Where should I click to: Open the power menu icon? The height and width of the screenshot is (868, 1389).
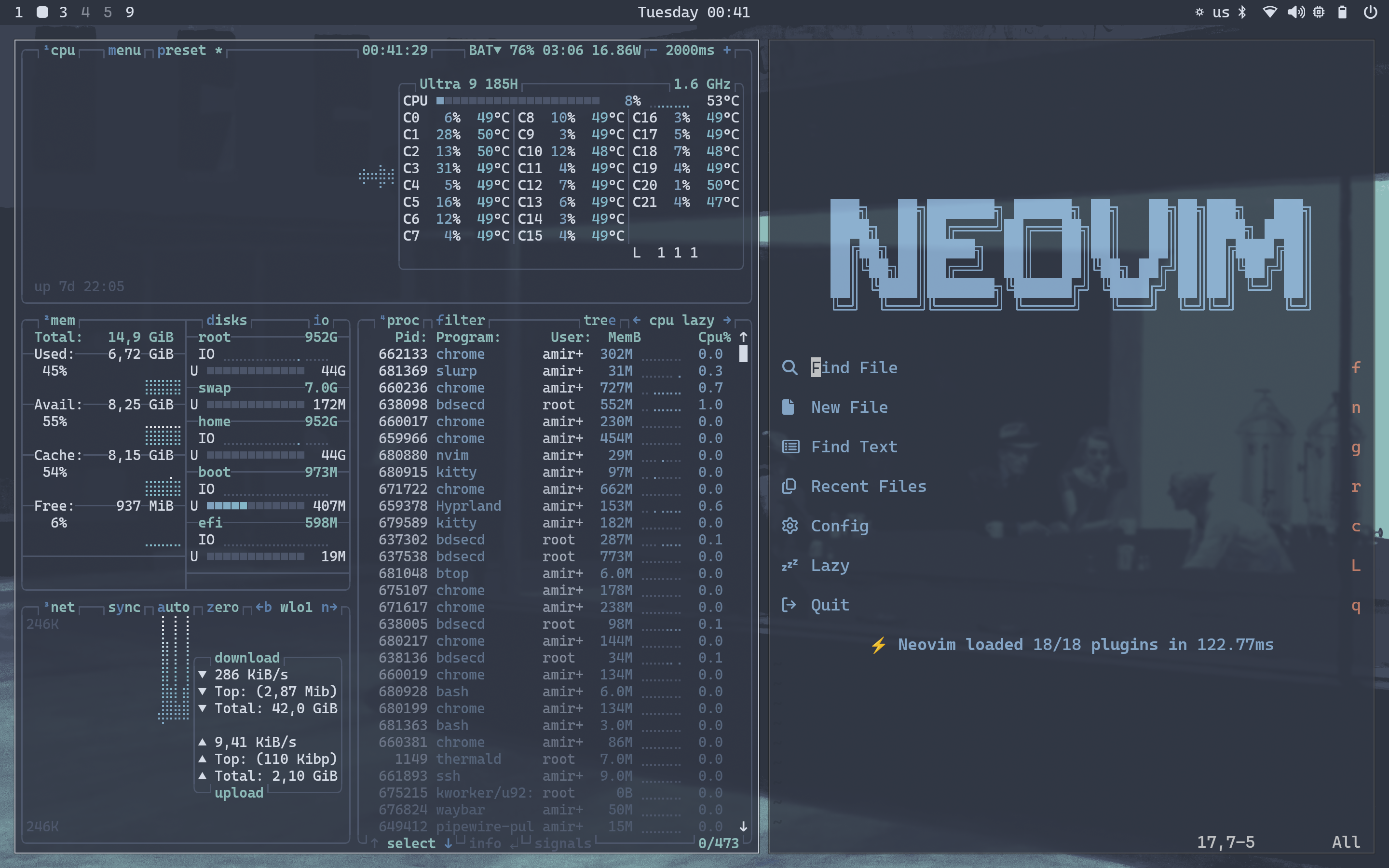(x=1370, y=12)
